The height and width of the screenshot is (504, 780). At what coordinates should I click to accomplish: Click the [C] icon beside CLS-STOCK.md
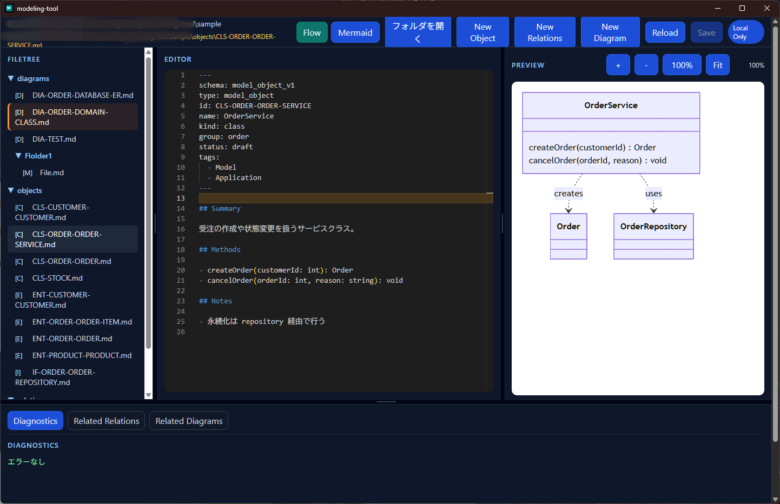19,278
